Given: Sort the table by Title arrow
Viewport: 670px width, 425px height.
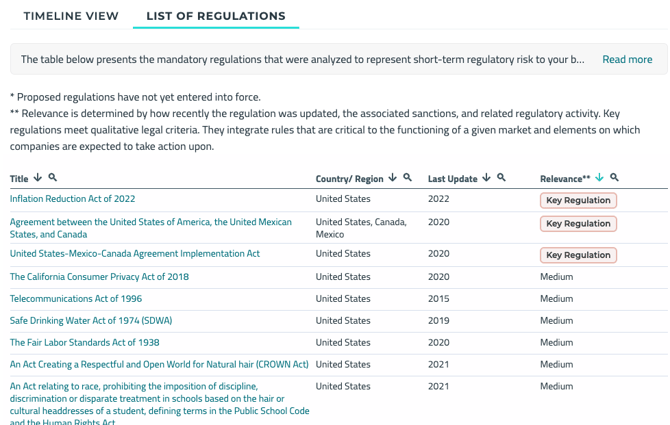Looking at the screenshot, I should (38, 178).
